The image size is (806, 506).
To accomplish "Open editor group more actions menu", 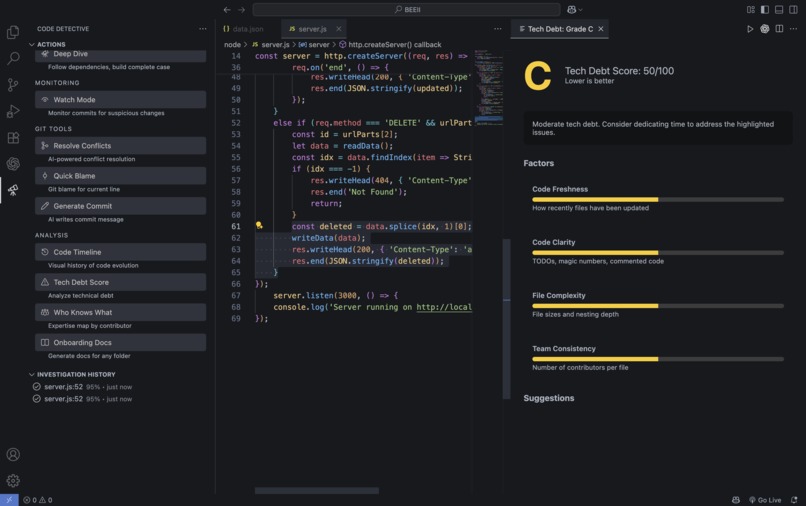I will pyautogui.click(x=498, y=29).
